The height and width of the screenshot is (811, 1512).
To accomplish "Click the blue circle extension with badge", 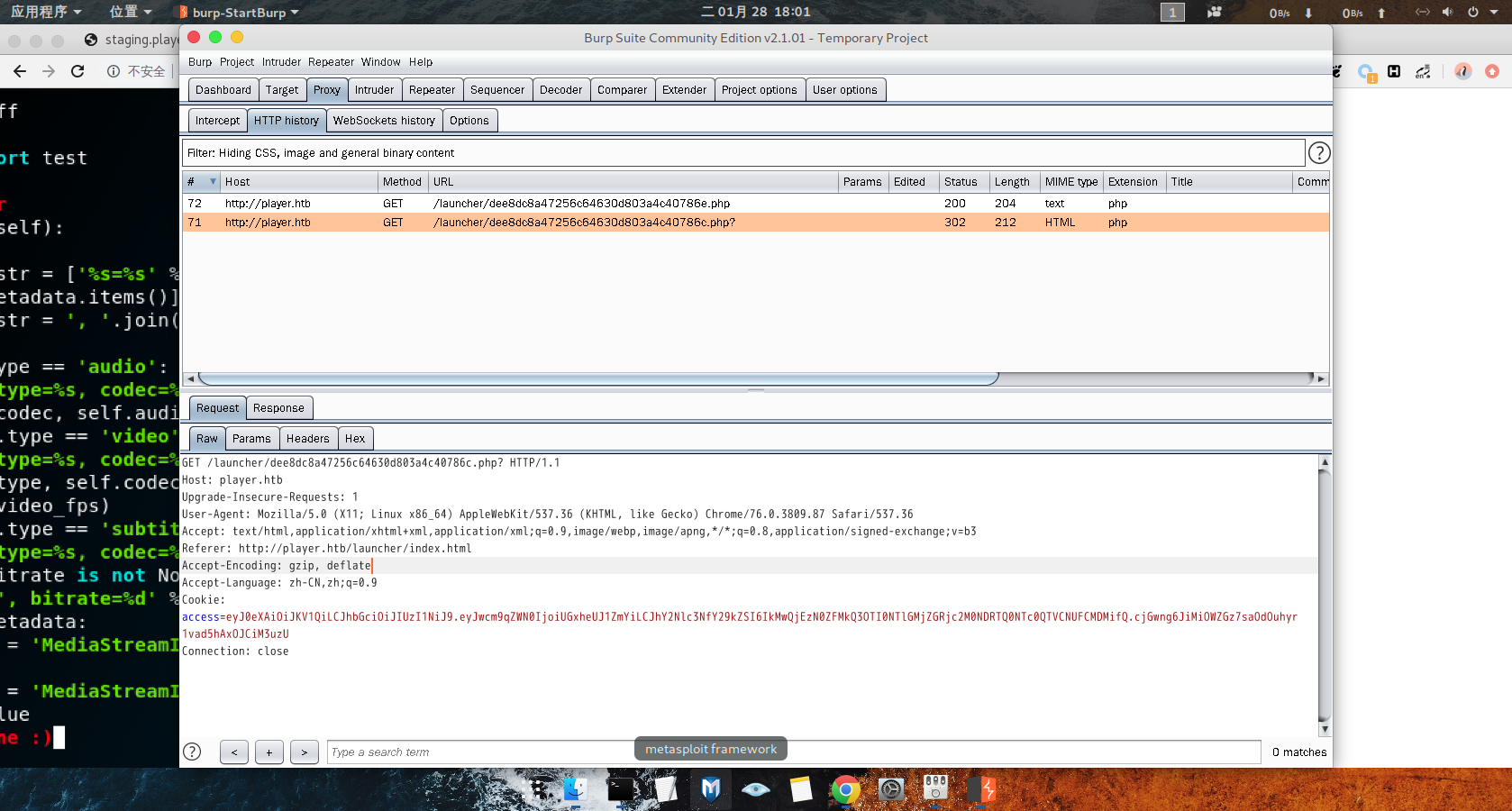I will pos(1366,72).
